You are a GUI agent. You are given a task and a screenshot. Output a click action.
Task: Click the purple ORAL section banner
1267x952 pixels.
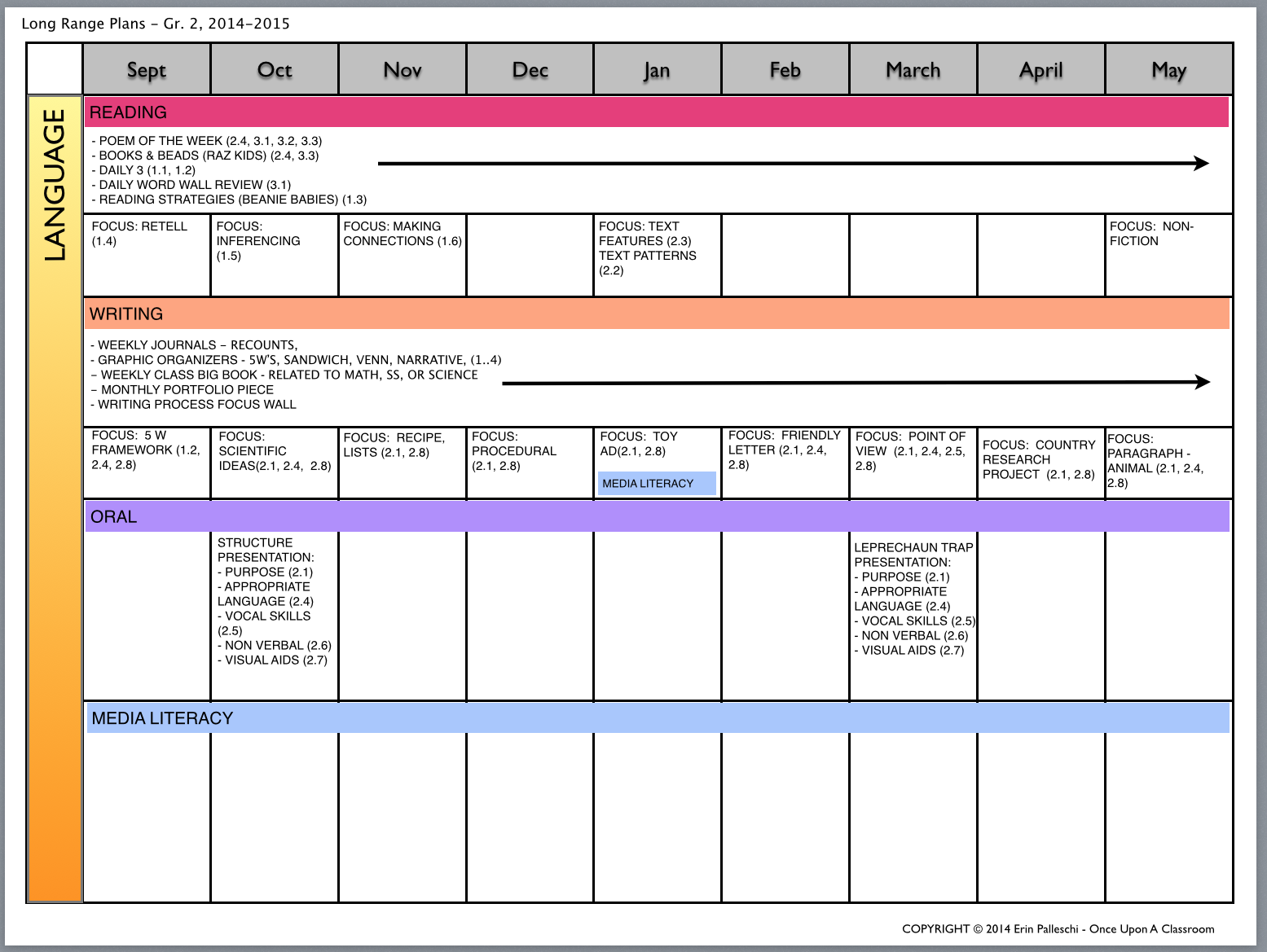pyautogui.click(x=657, y=516)
